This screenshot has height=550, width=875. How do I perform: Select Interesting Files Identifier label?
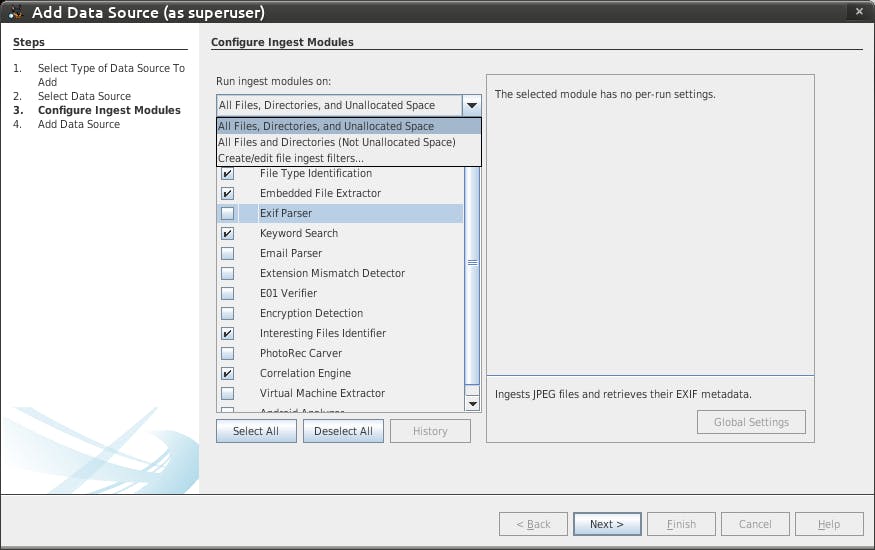(323, 334)
